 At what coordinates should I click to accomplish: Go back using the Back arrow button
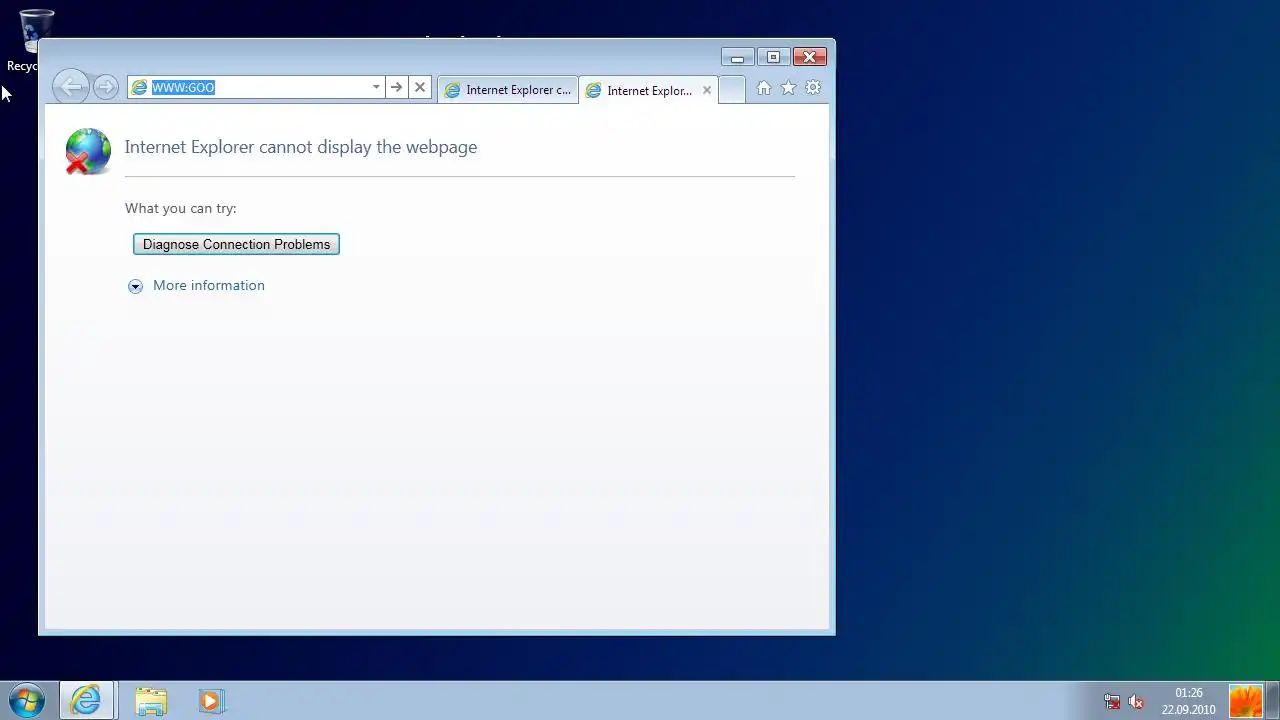pyautogui.click(x=70, y=87)
